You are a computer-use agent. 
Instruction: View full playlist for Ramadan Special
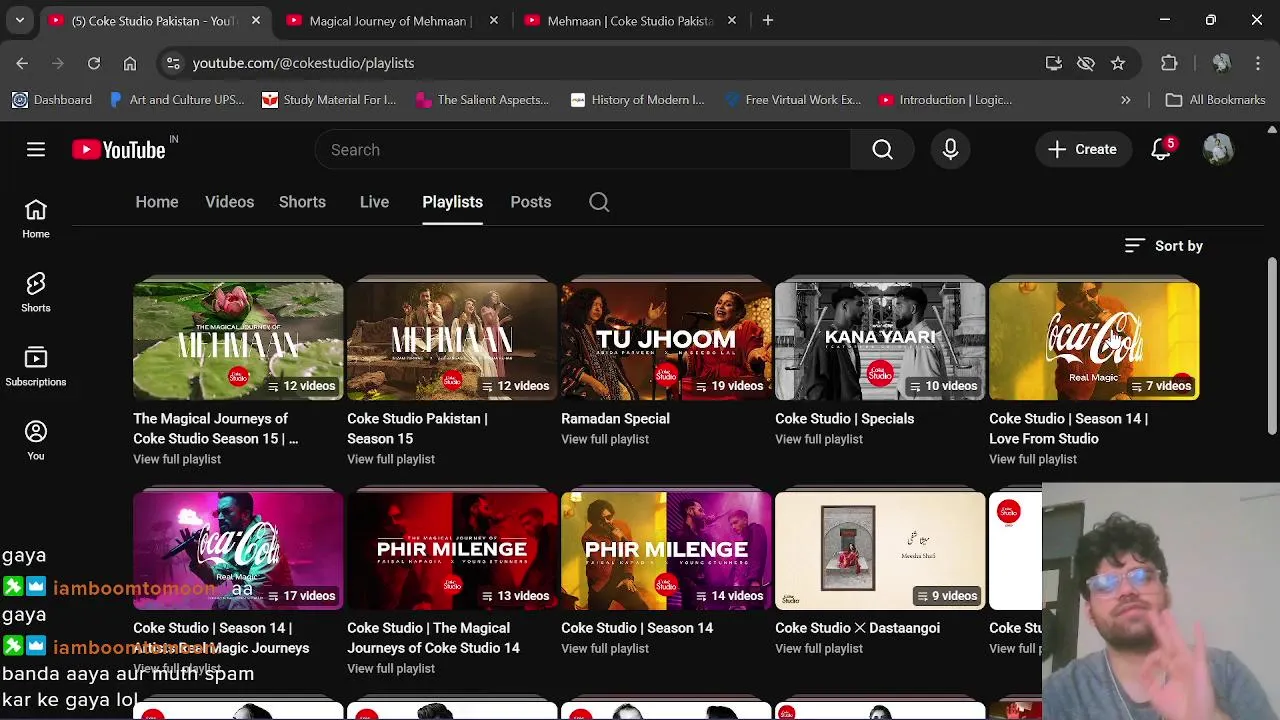605,439
